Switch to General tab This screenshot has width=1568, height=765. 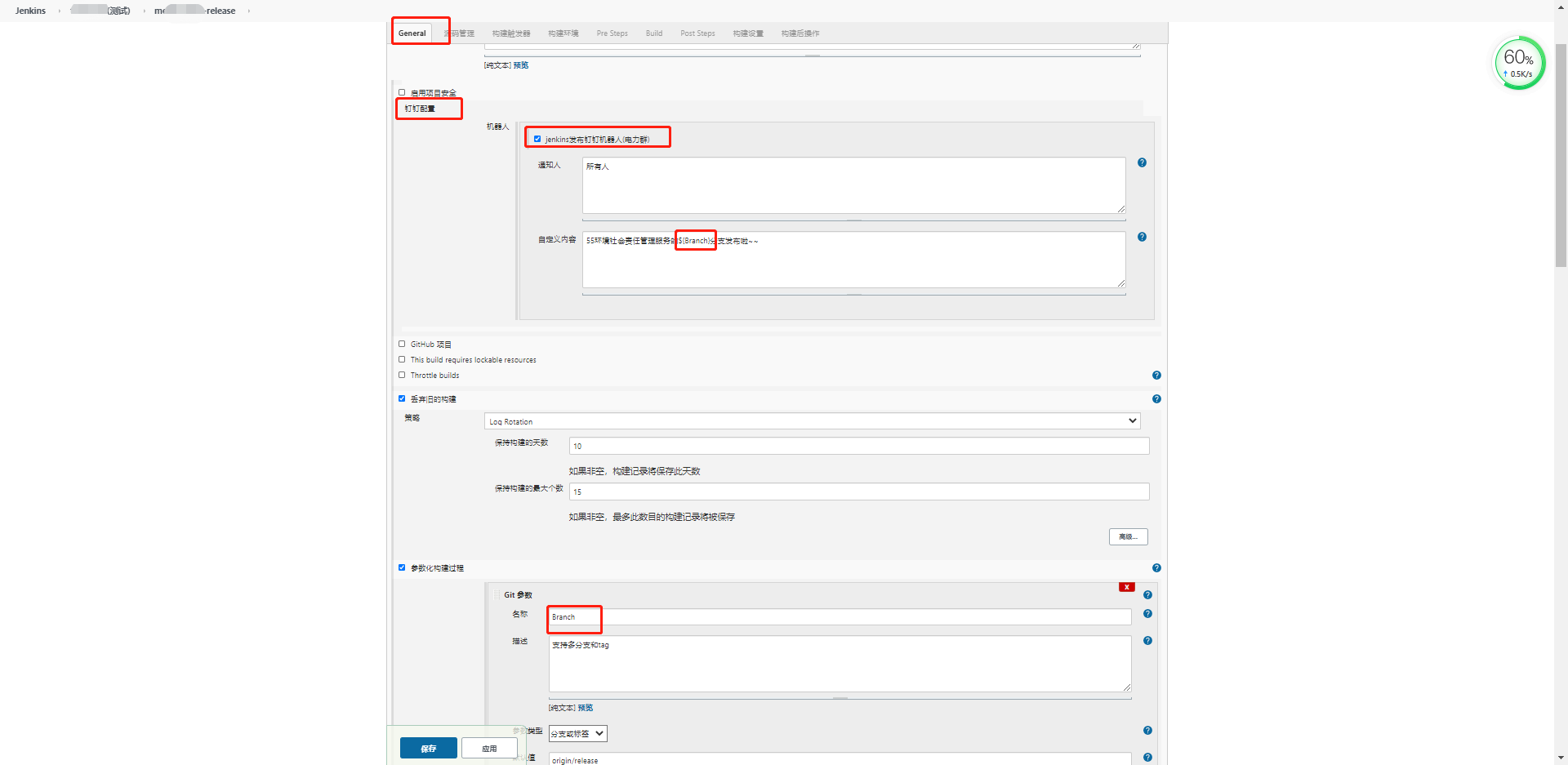pos(412,33)
